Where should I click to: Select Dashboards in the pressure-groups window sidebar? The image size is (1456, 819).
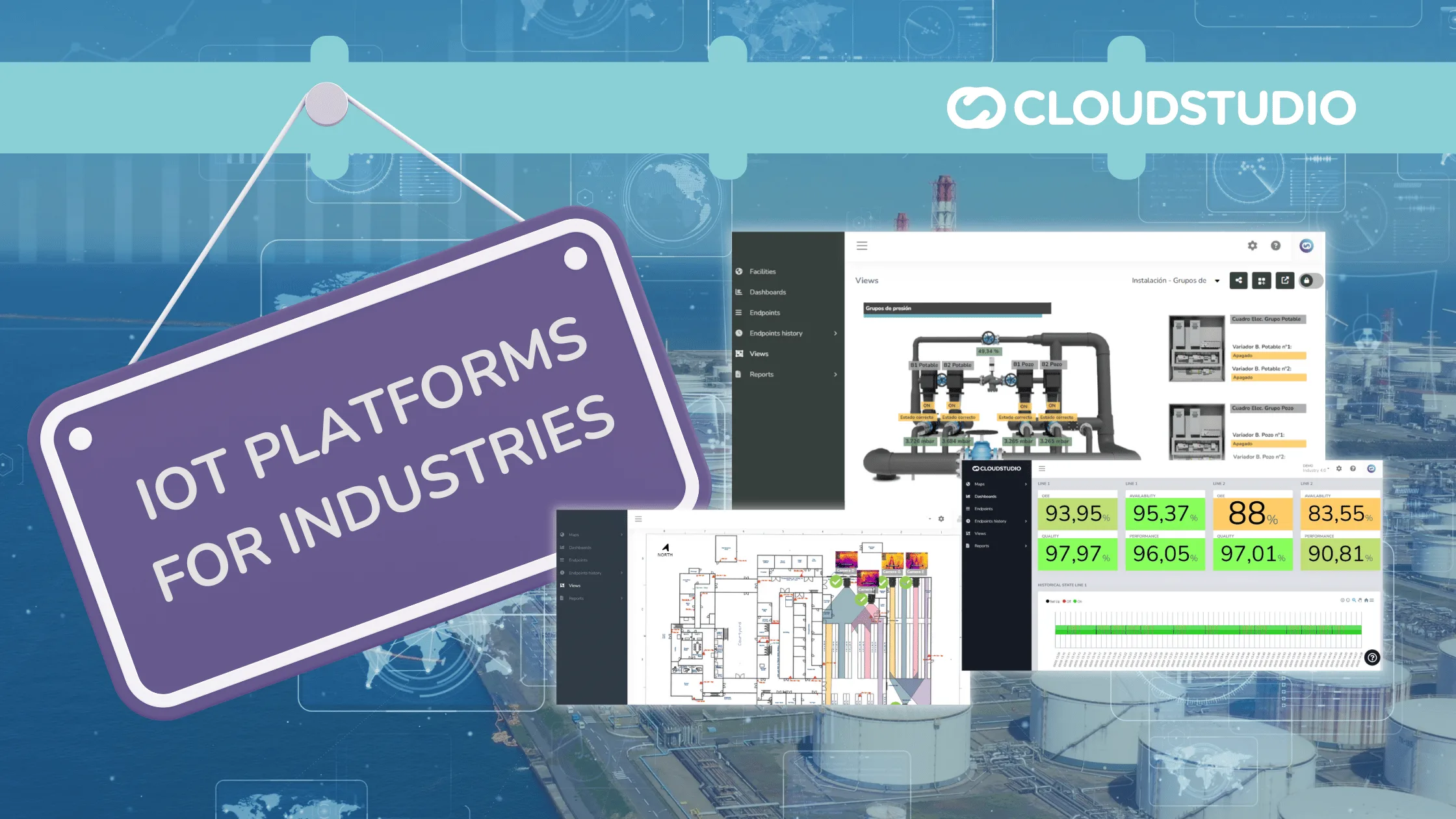pos(768,292)
